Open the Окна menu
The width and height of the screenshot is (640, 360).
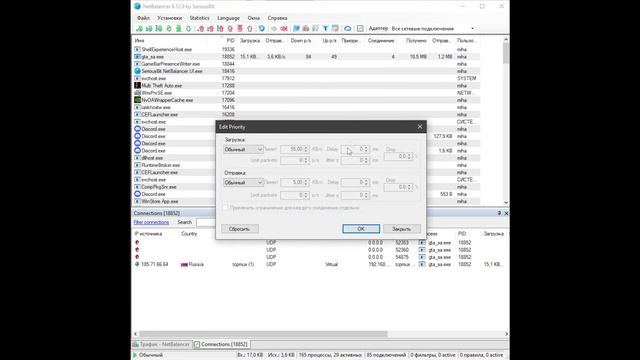point(253,18)
